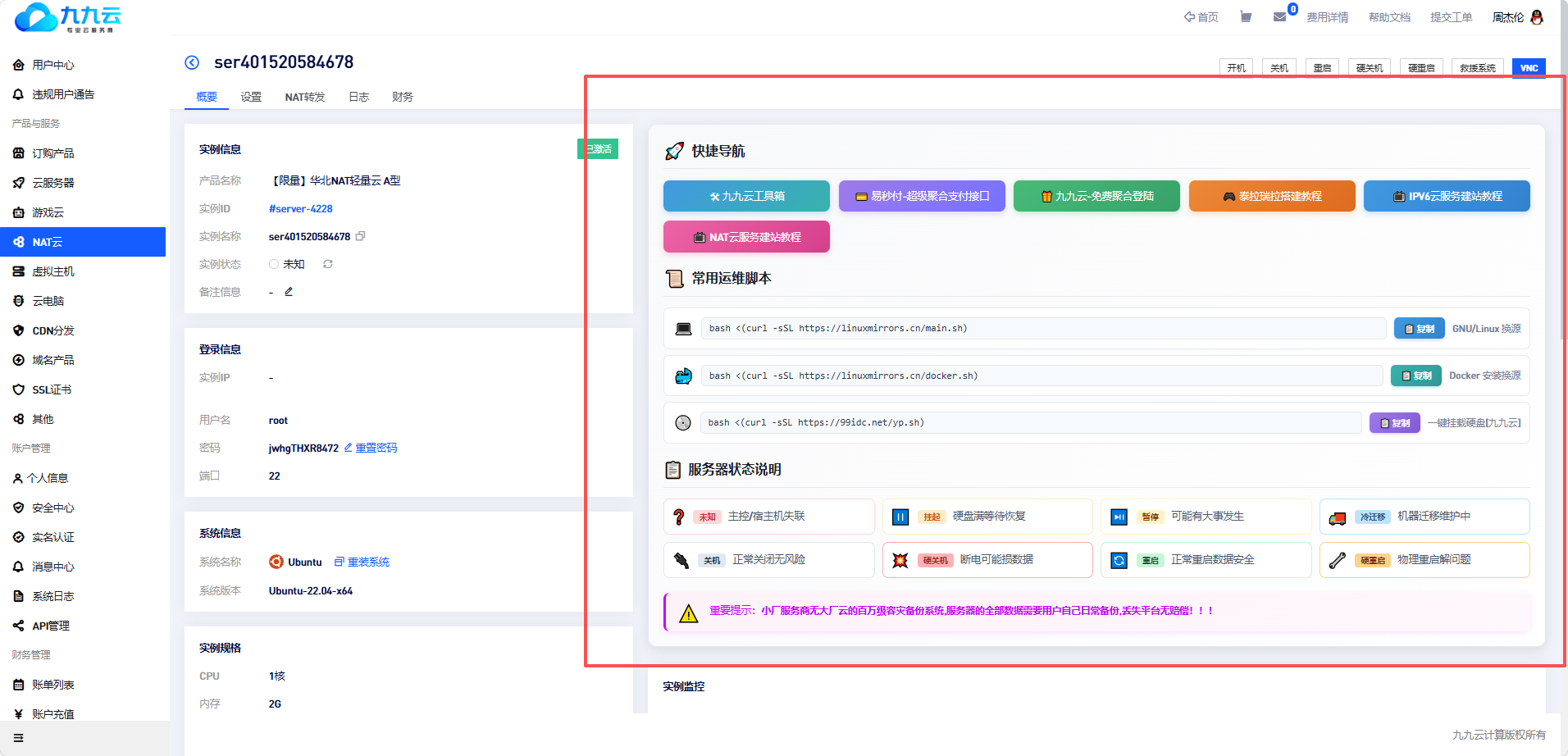Click the 开机 power-on button
Viewport: 1568px width, 756px height.
click(x=1237, y=67)
